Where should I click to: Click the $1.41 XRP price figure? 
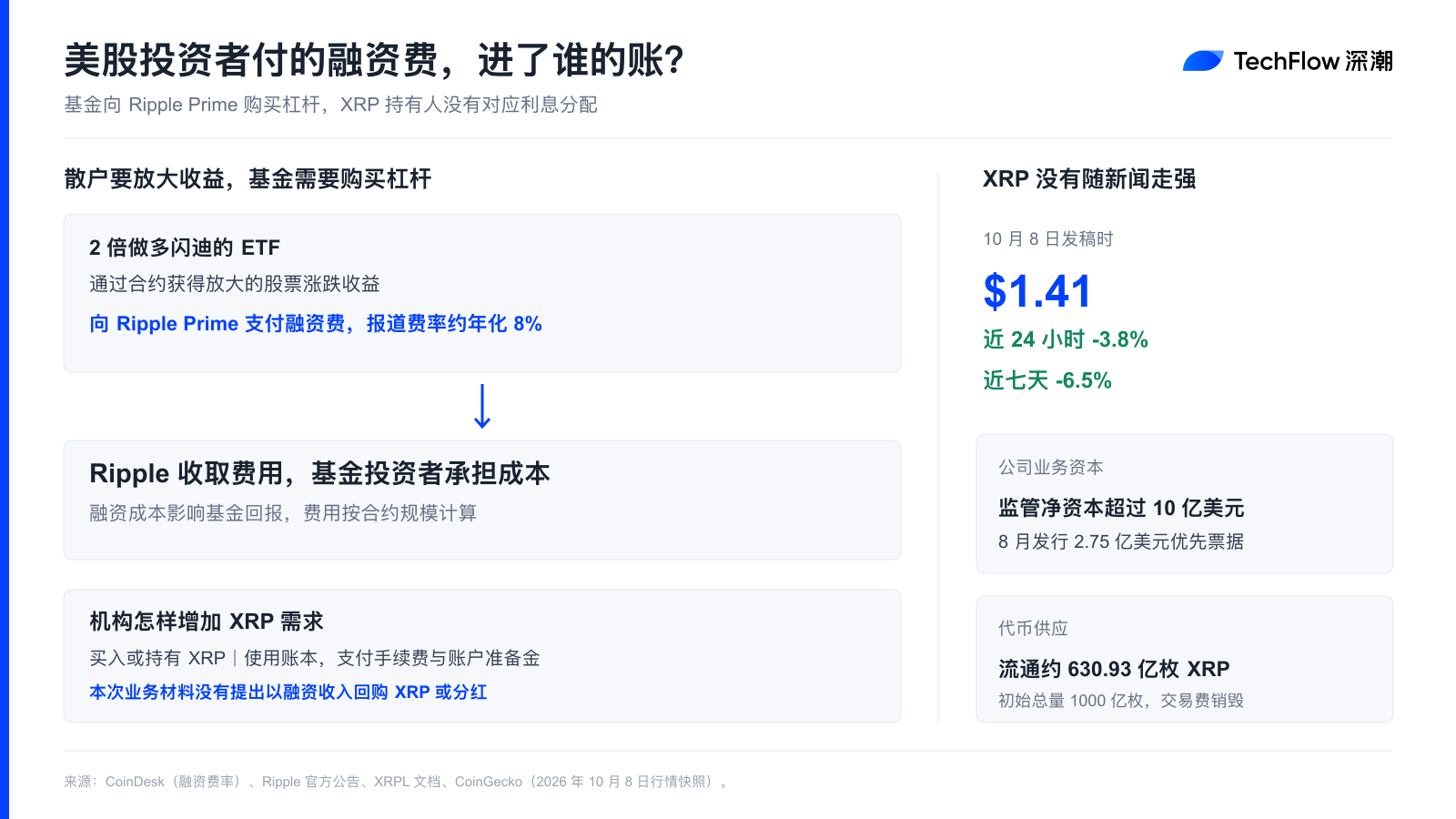pos(1036,292)
